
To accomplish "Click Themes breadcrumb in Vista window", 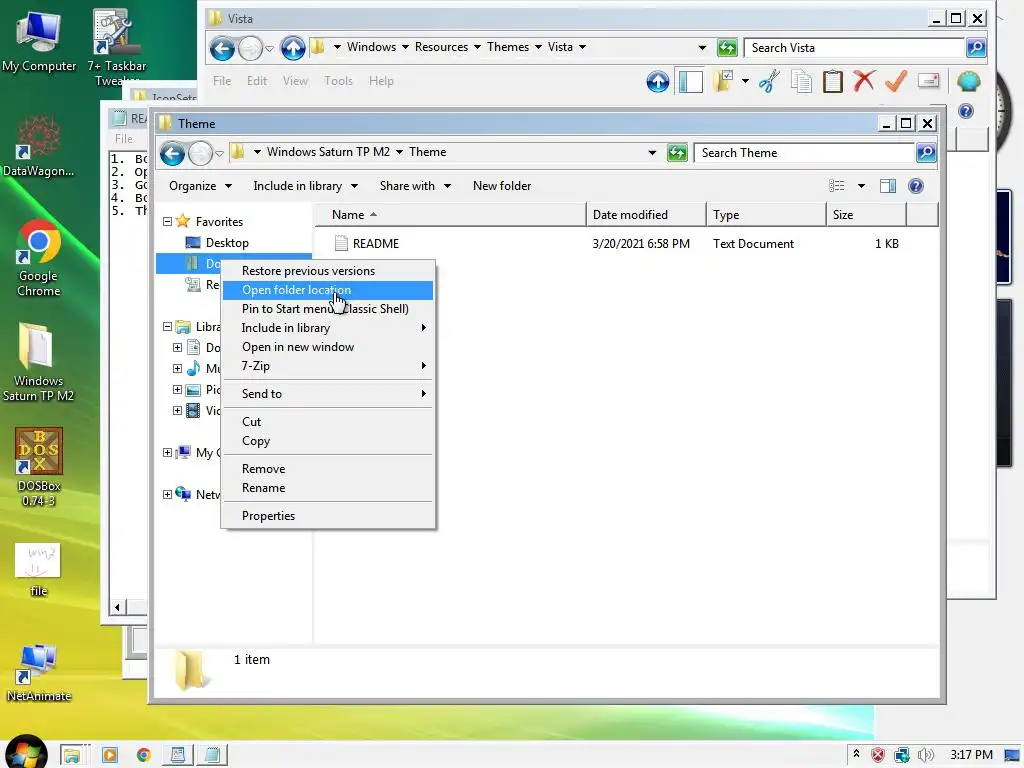I will tap(508, 47).
